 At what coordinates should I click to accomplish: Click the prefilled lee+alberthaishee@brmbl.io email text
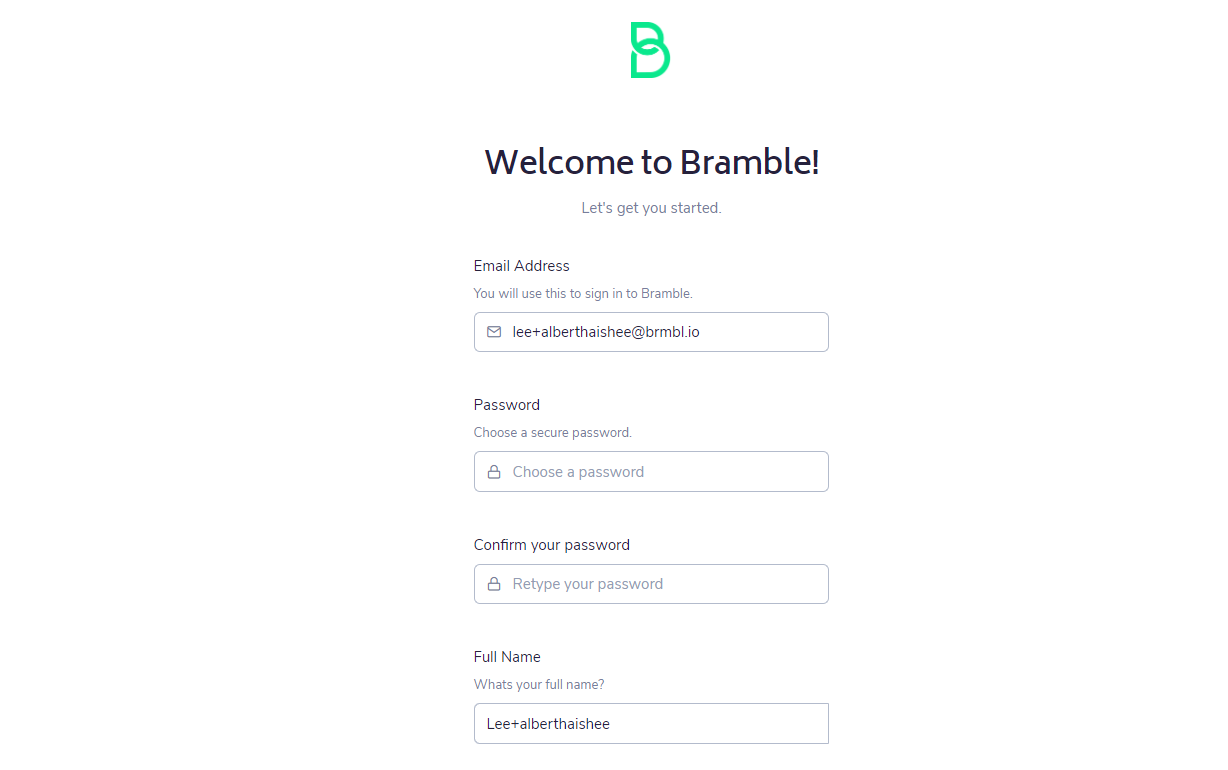pyautogui.click(x=606, y=332)
